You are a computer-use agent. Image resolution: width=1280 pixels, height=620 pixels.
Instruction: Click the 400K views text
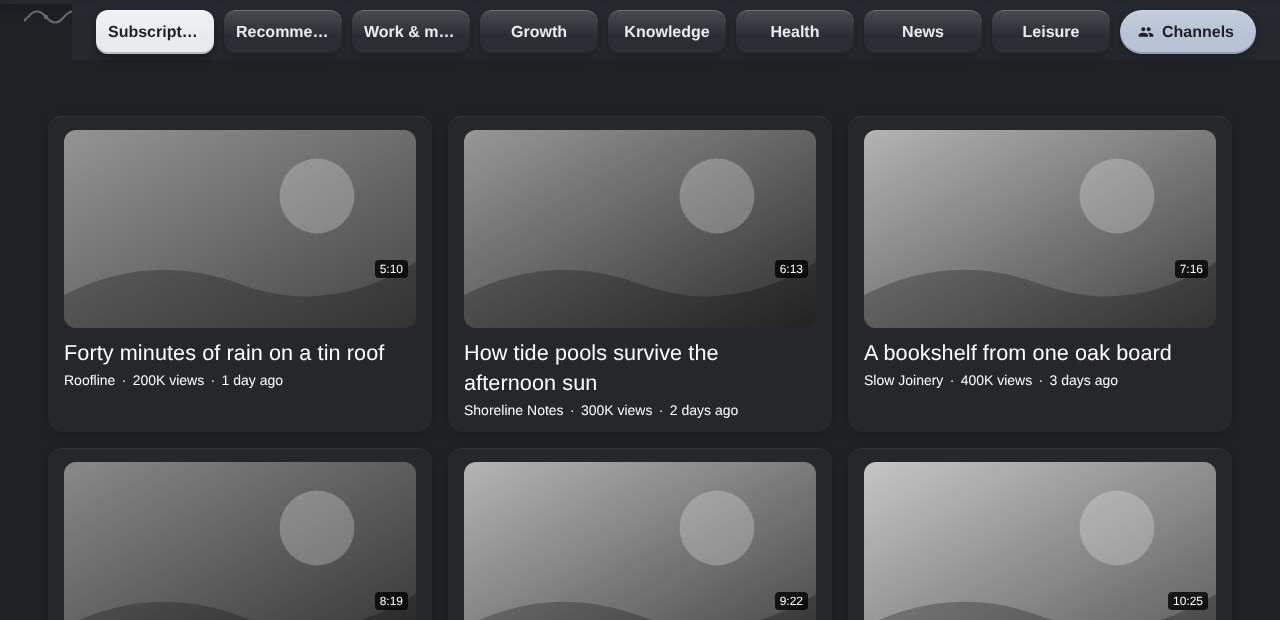996,381
